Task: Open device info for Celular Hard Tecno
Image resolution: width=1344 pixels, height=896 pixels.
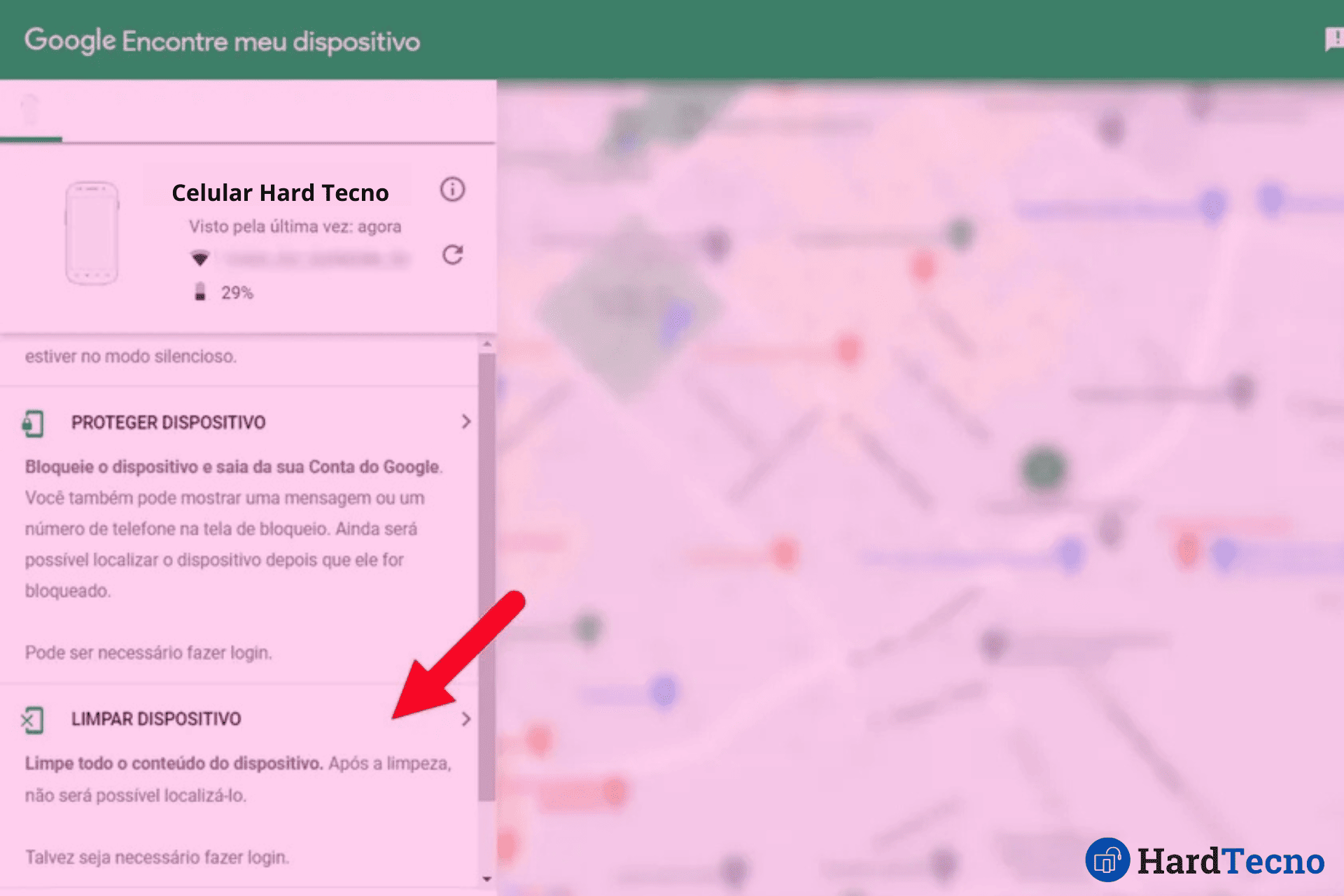Action: [452, 190]
